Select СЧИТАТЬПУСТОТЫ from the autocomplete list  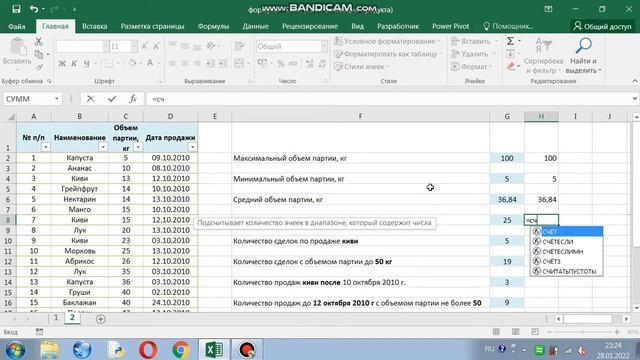(567, 271)
